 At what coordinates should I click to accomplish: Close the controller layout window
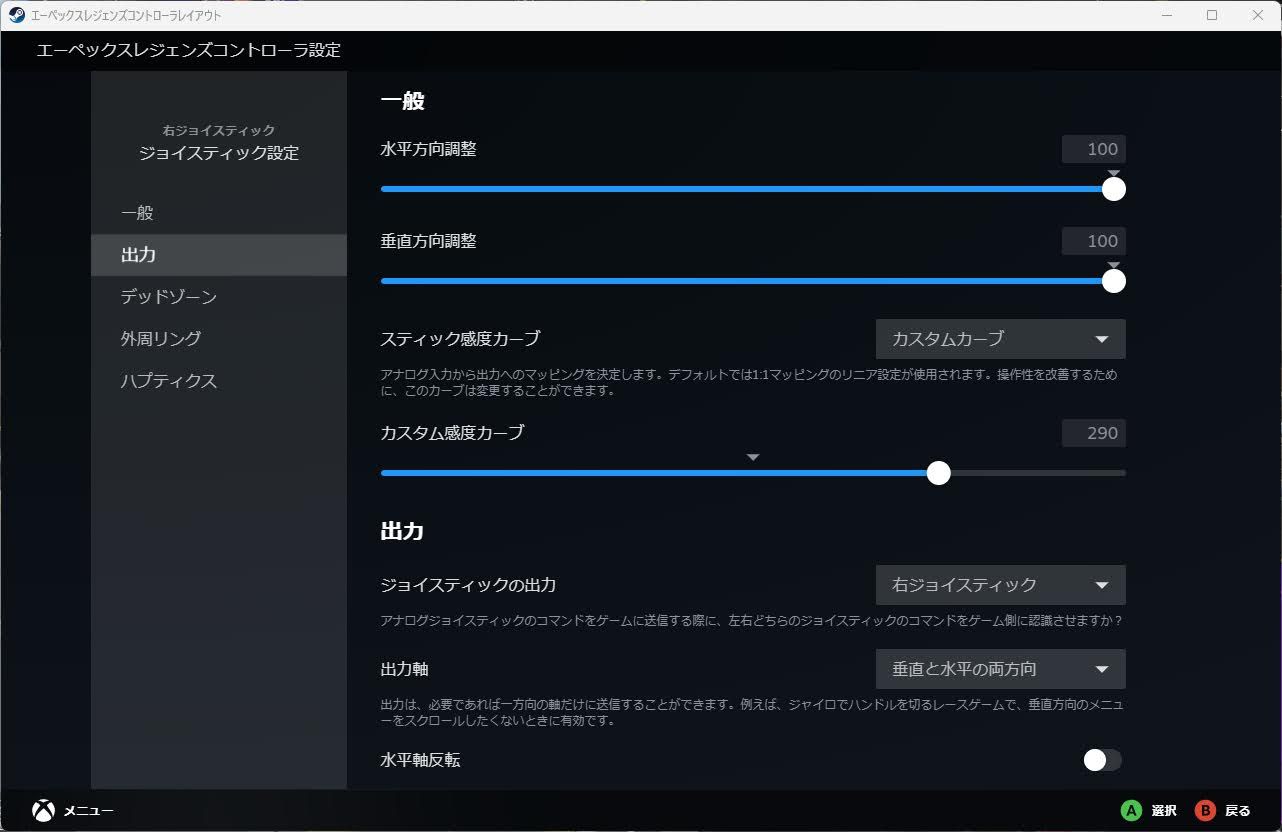click(x=1258, y=15)
